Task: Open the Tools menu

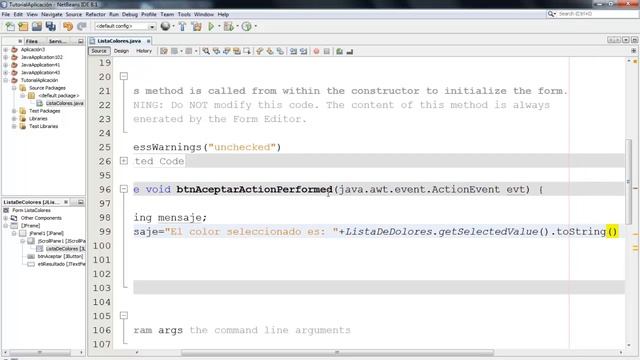Action: (184, 14)
